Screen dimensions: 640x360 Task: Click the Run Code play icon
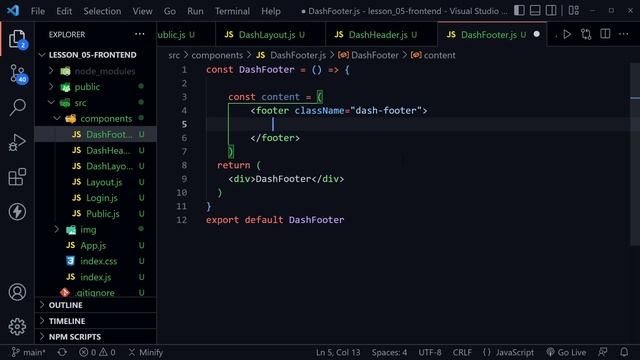[x=567, y=34]
